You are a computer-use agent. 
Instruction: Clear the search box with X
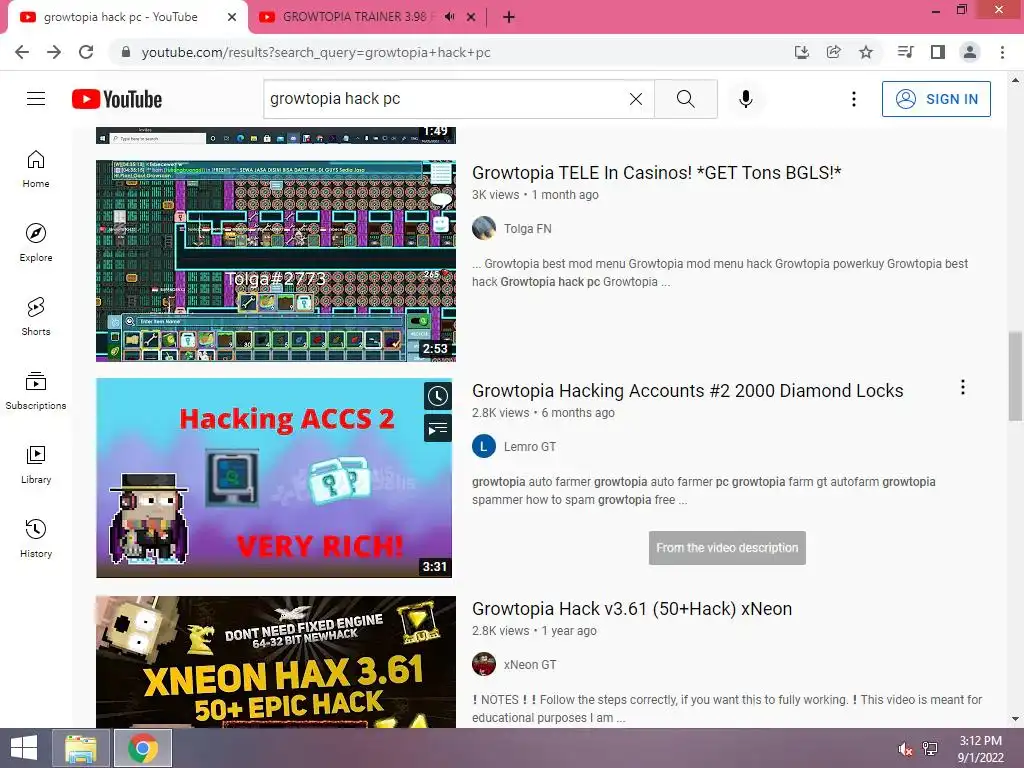point(635,99)
